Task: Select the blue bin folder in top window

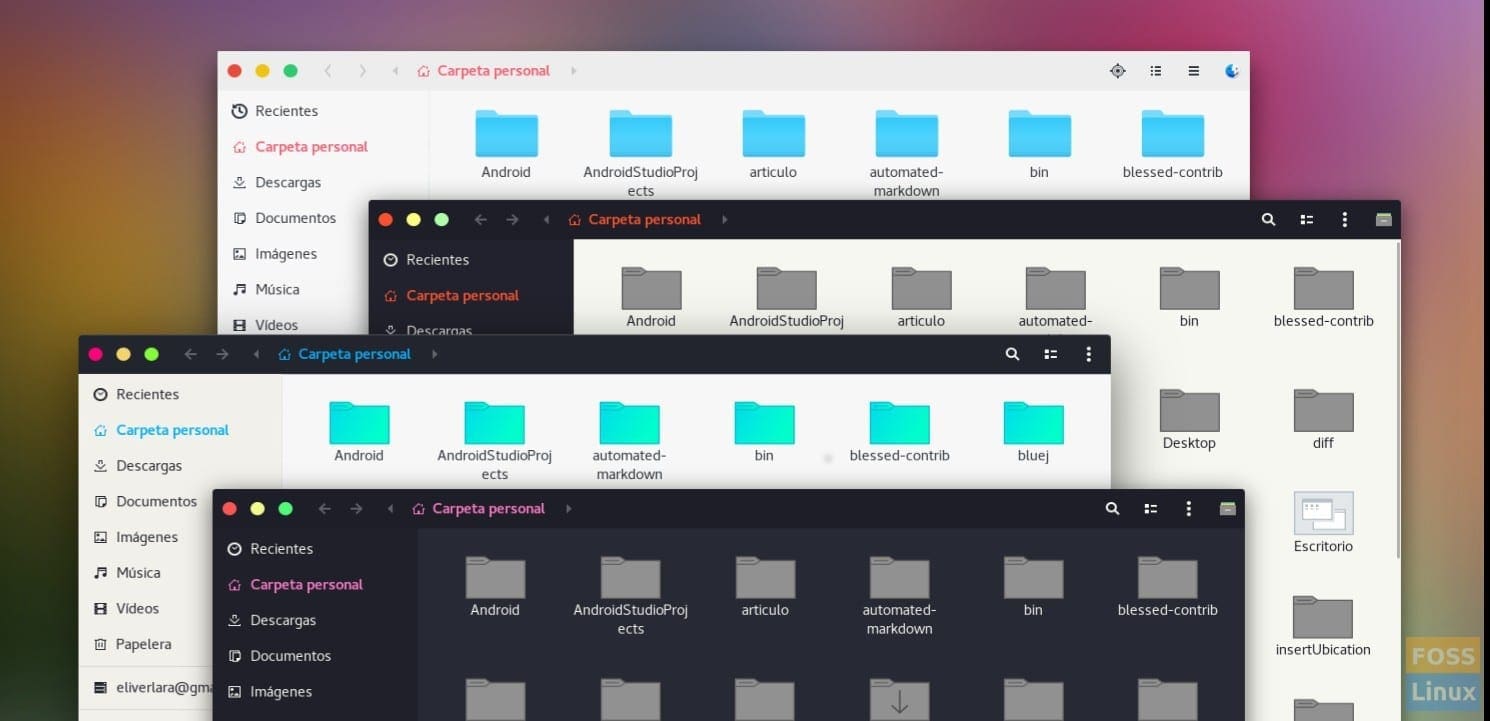Action: point(1039,133)
